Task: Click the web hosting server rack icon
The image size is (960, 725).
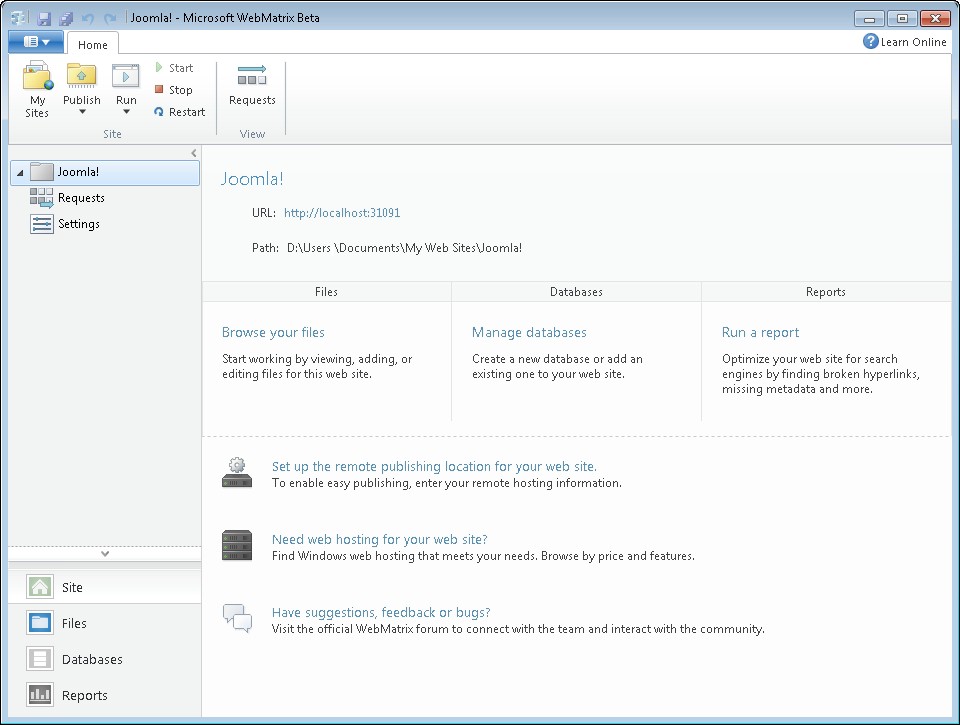Action: [237, 545]
